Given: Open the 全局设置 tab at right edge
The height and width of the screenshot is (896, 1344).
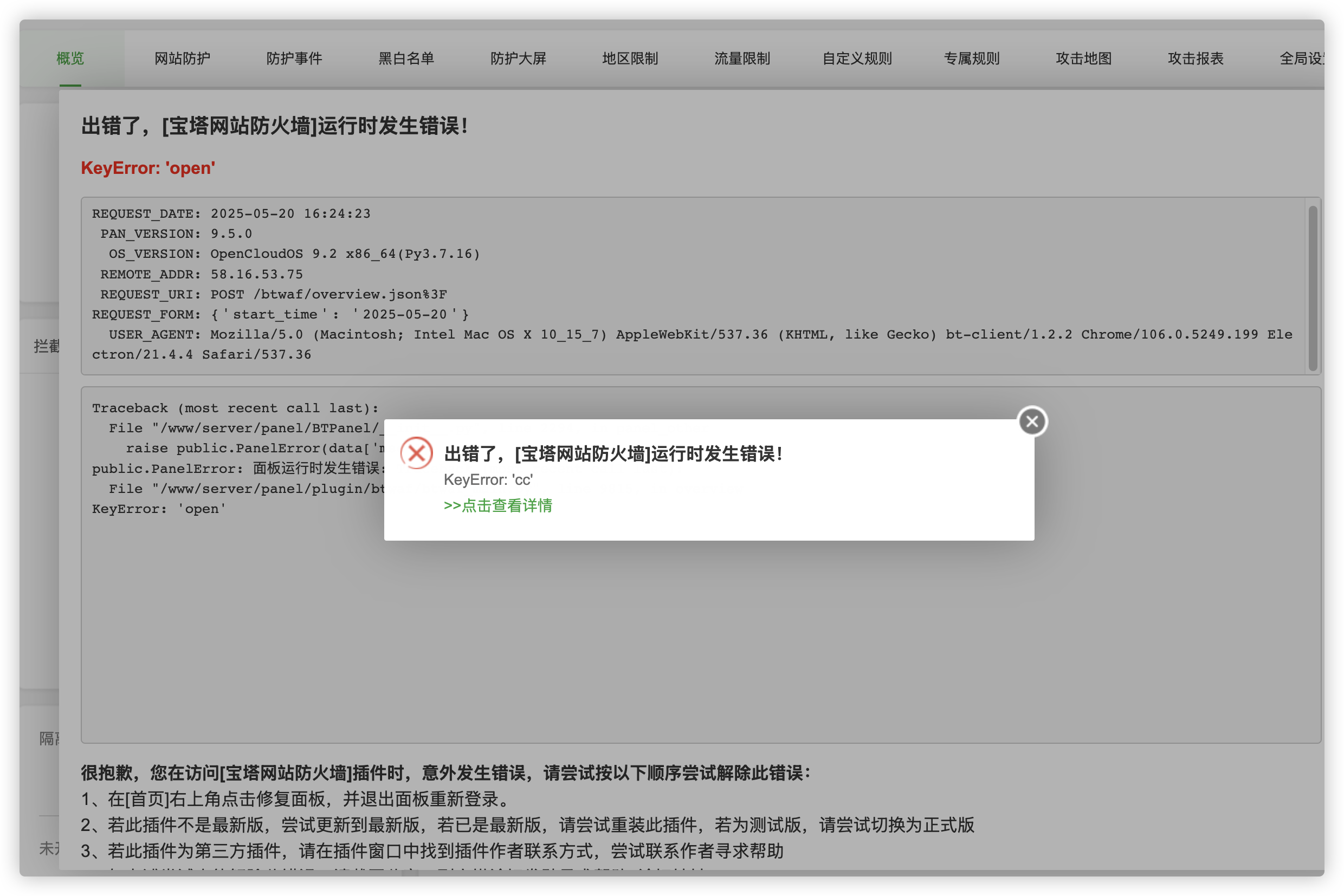Looking at the screenshot, I should coord(1302,59).
